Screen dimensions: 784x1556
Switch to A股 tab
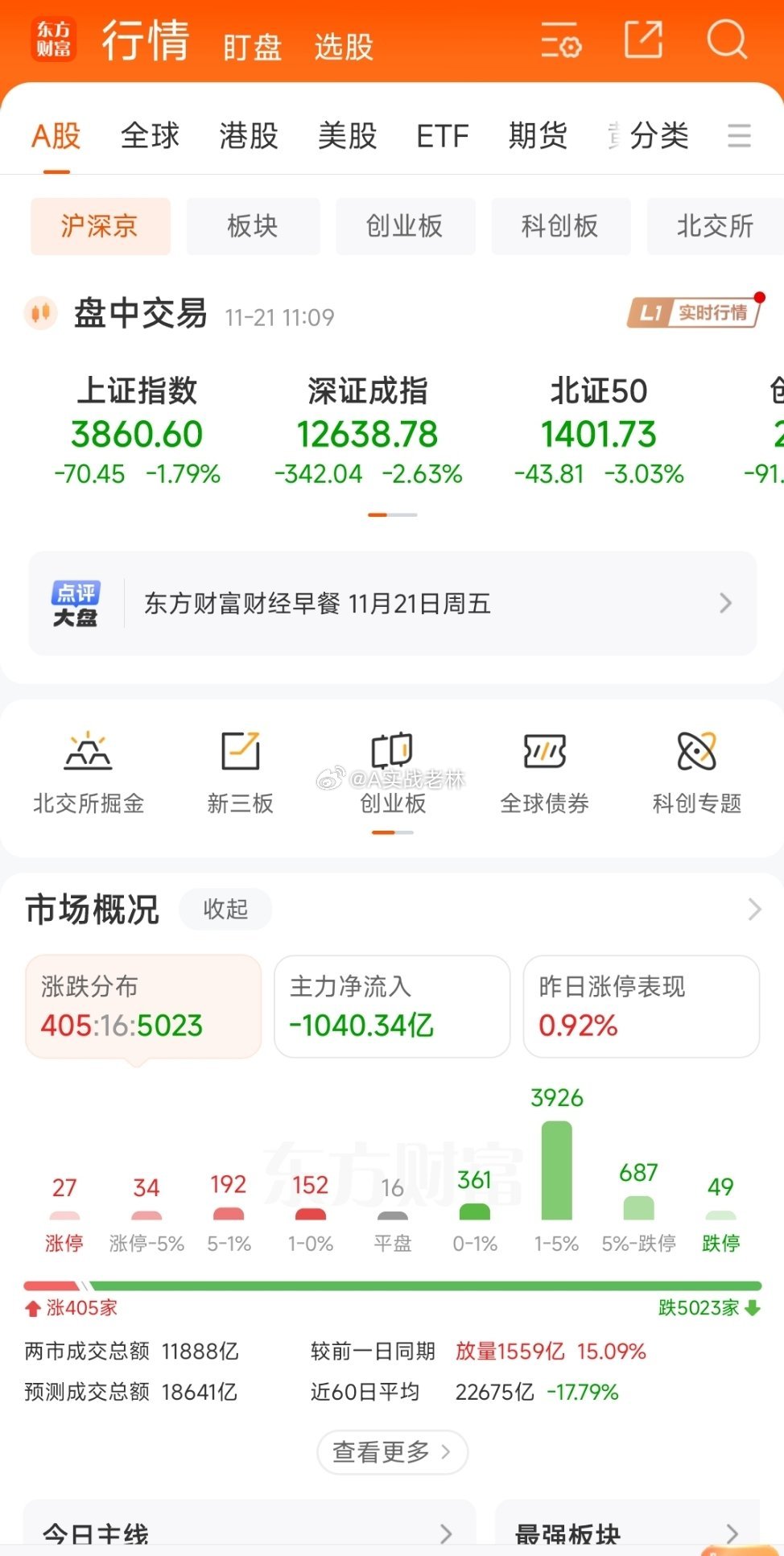(x=56, y=135)
